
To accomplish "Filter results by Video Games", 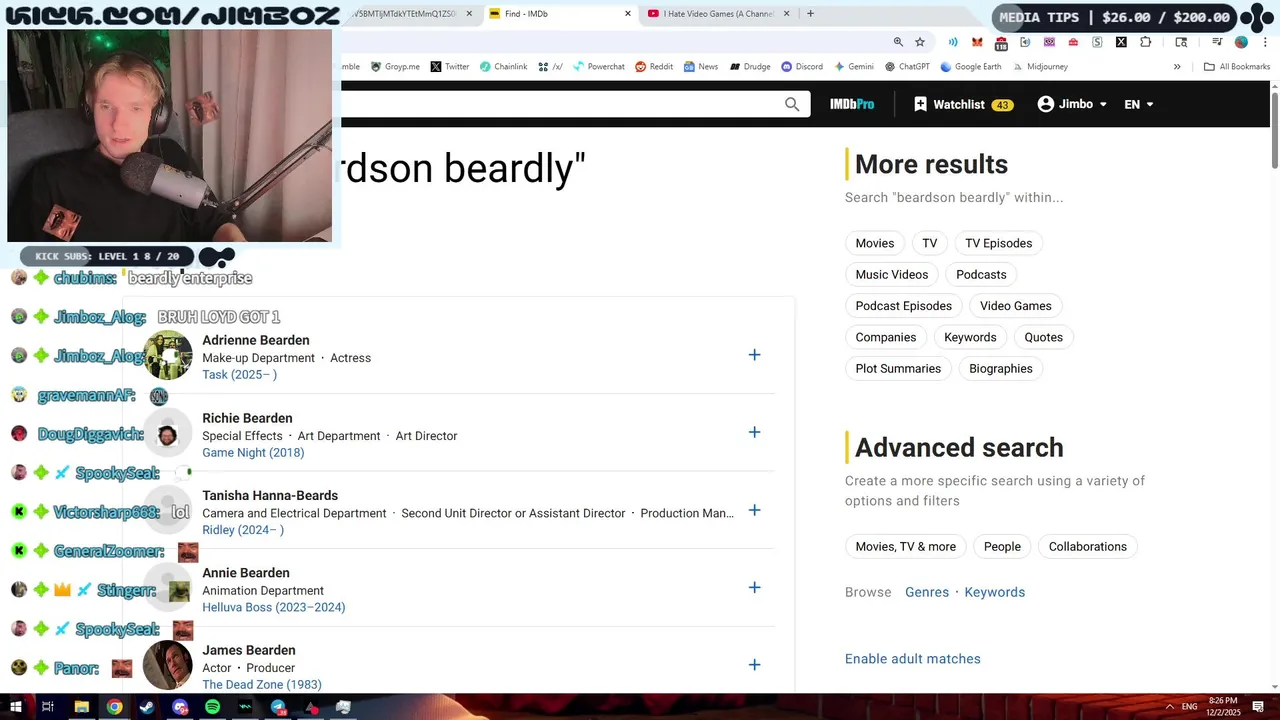I will tap(1016, 306).
